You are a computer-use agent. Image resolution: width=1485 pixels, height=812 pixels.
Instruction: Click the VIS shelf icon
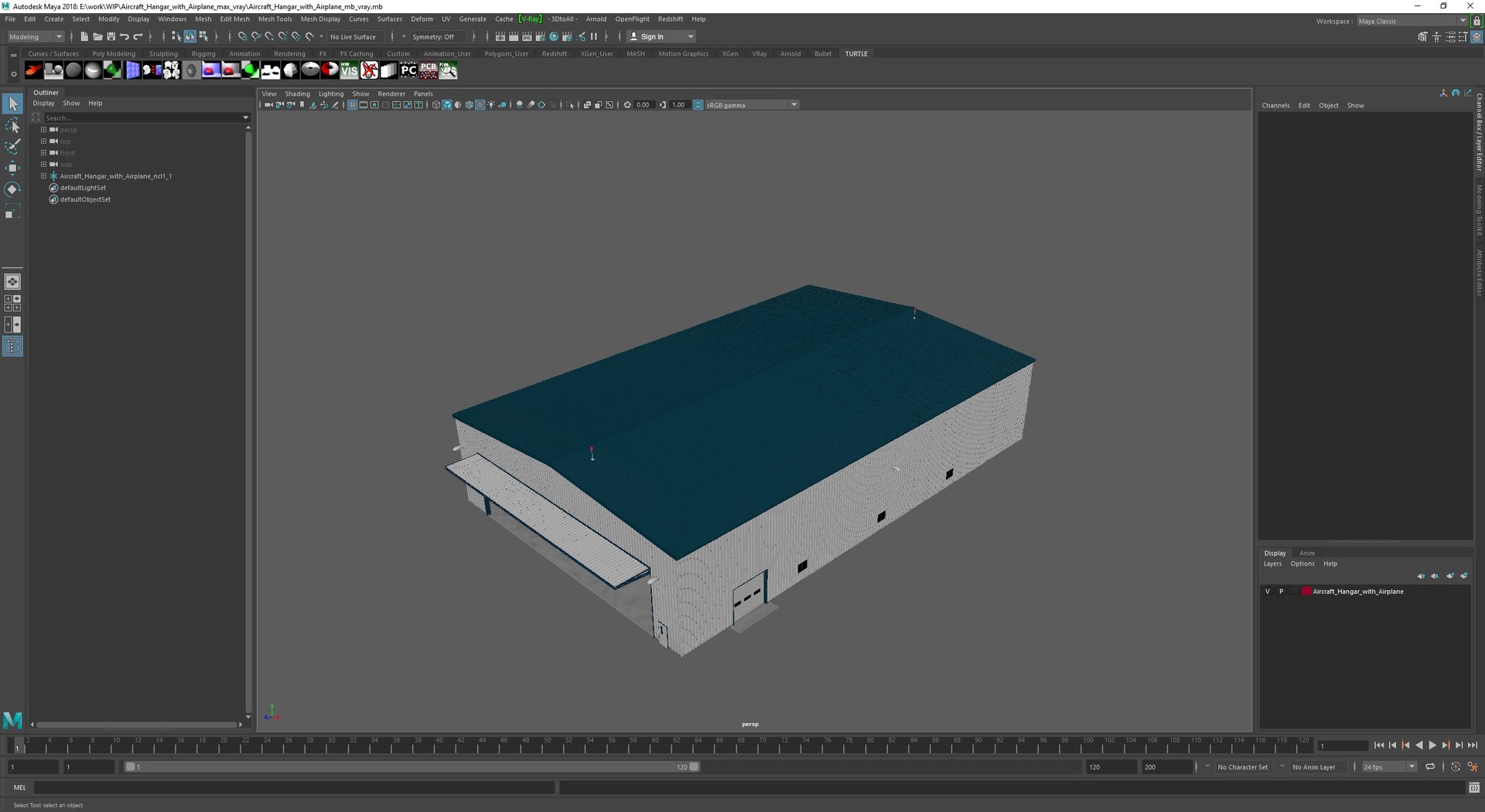[350, 70]
